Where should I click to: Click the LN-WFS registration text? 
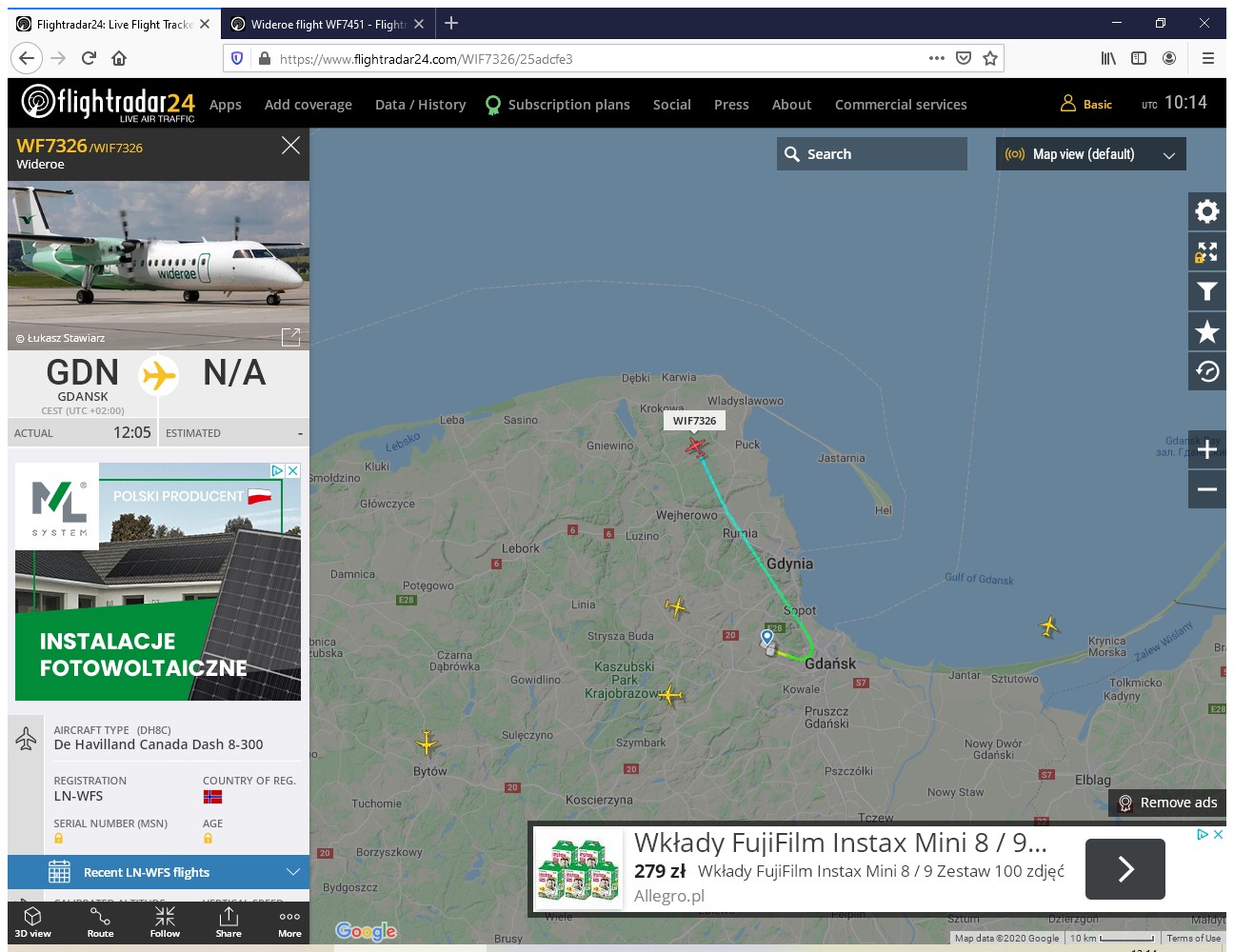click(x=78, y=796)
